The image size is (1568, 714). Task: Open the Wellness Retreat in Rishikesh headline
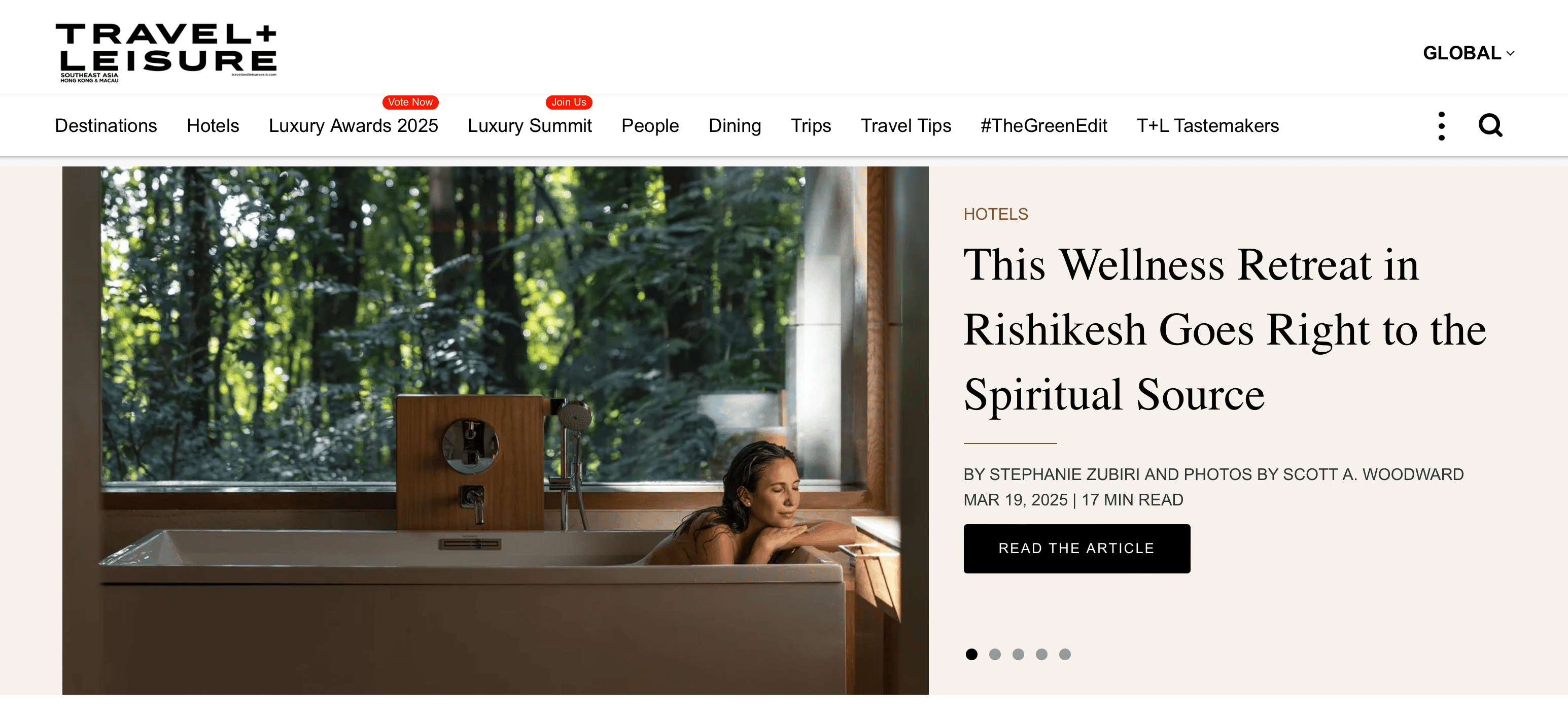point(1225,329)
